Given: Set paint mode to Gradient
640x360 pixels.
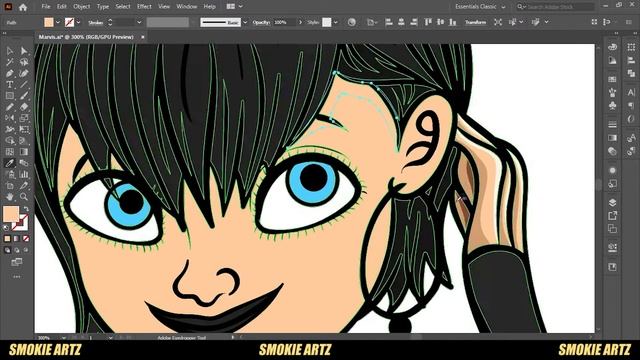Looking at the screenshot, I should (x=16, y=238).
